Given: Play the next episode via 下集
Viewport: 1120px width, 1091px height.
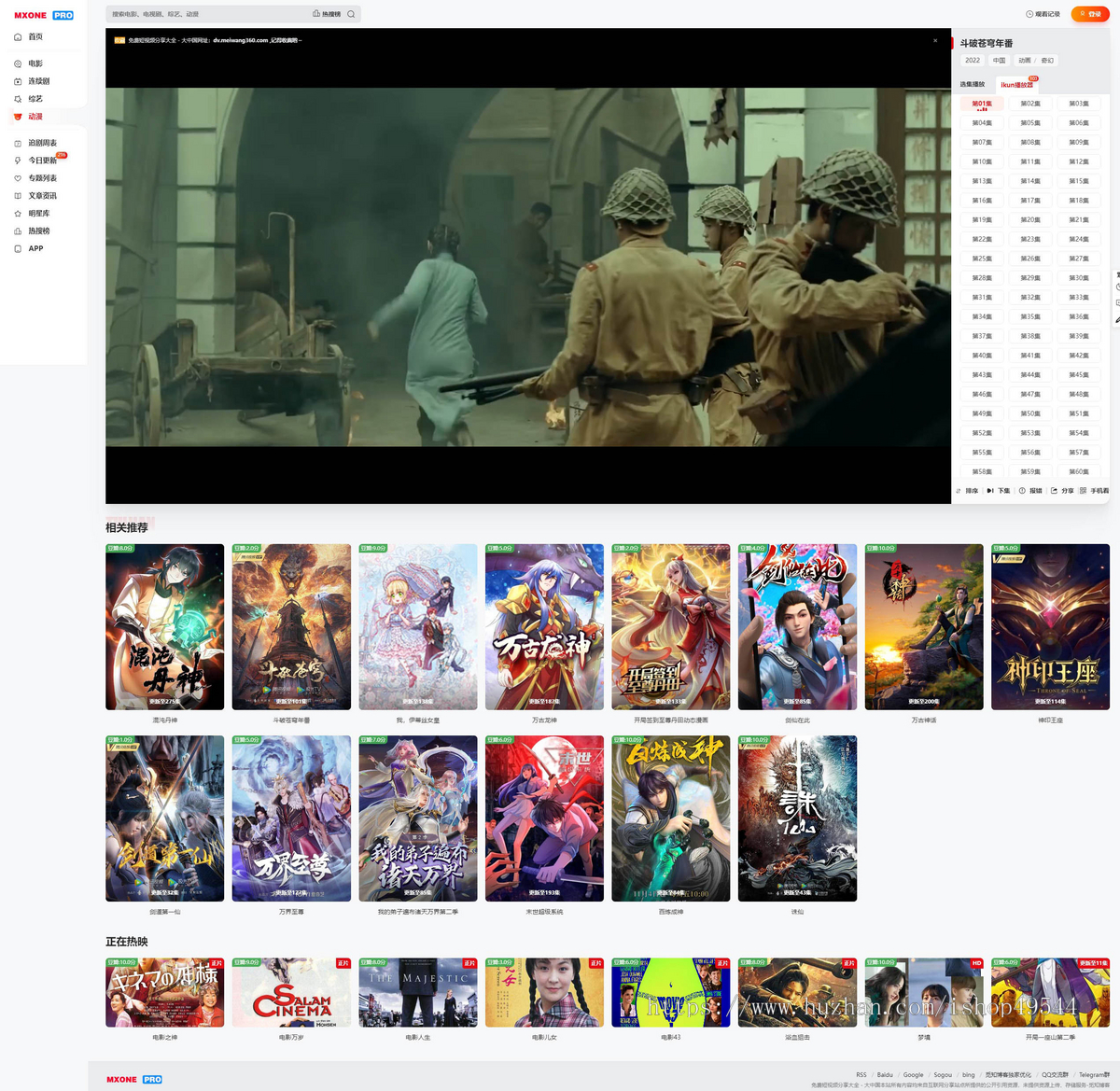Looking at the screenshot, I should pos(999,491).
